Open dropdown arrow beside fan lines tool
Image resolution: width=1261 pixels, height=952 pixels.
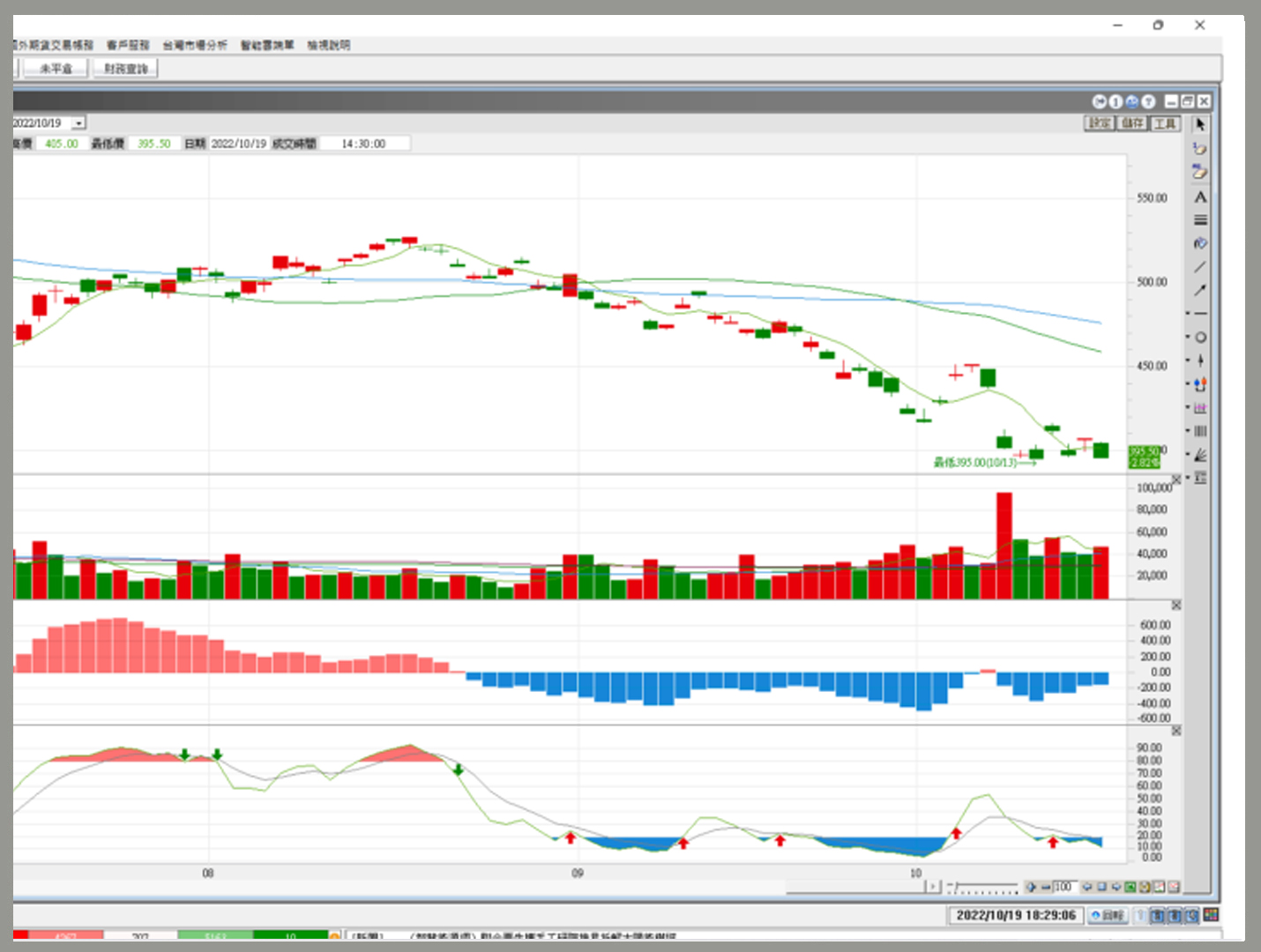[1188, 455]
